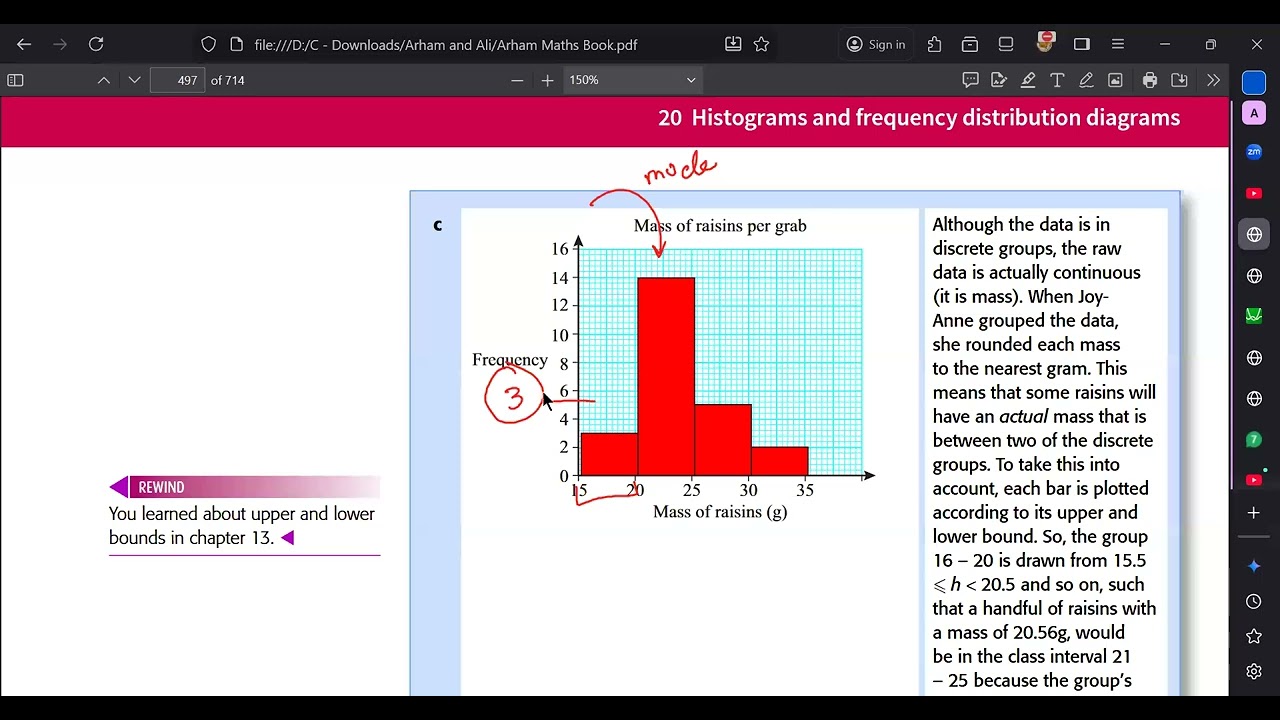Open the second YouTube sidebar tab
1280x720 pixels.
(1254, 481)
